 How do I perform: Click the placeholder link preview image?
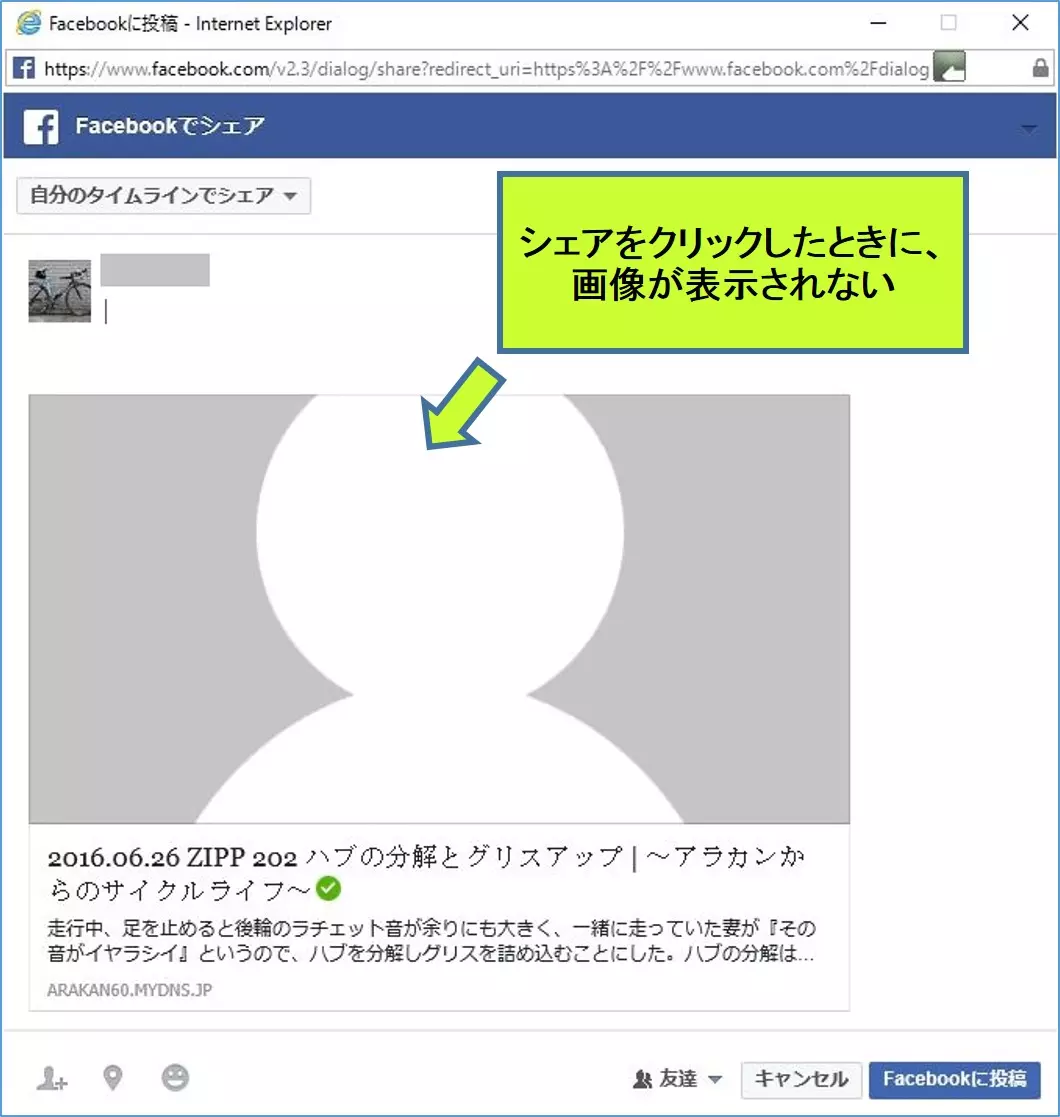pyautogui.click(x=440, y=609)
